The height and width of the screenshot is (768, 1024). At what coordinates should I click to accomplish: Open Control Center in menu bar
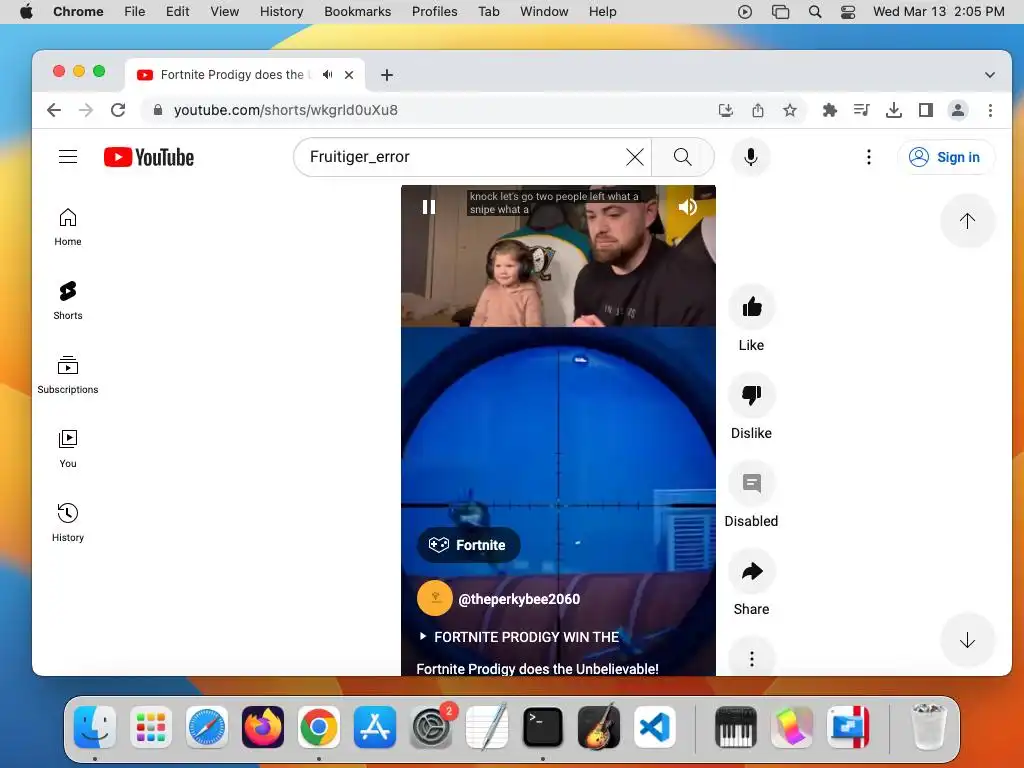pyautogui.click(x=848, y=11)
